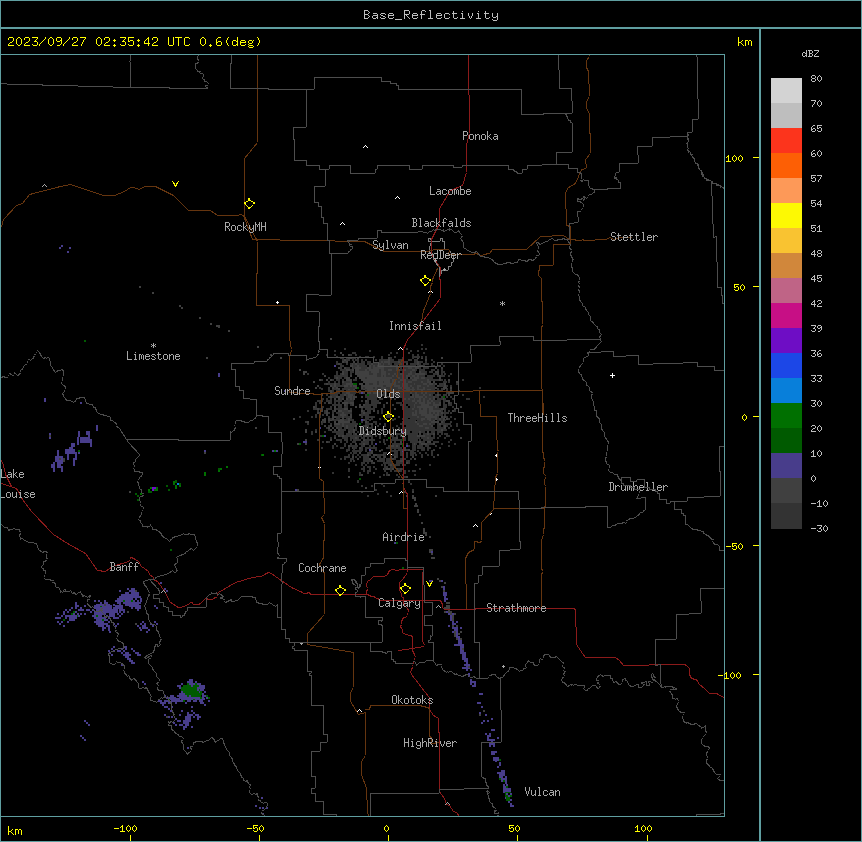Click the dBZ legend heading

click(x=810, y=54)
